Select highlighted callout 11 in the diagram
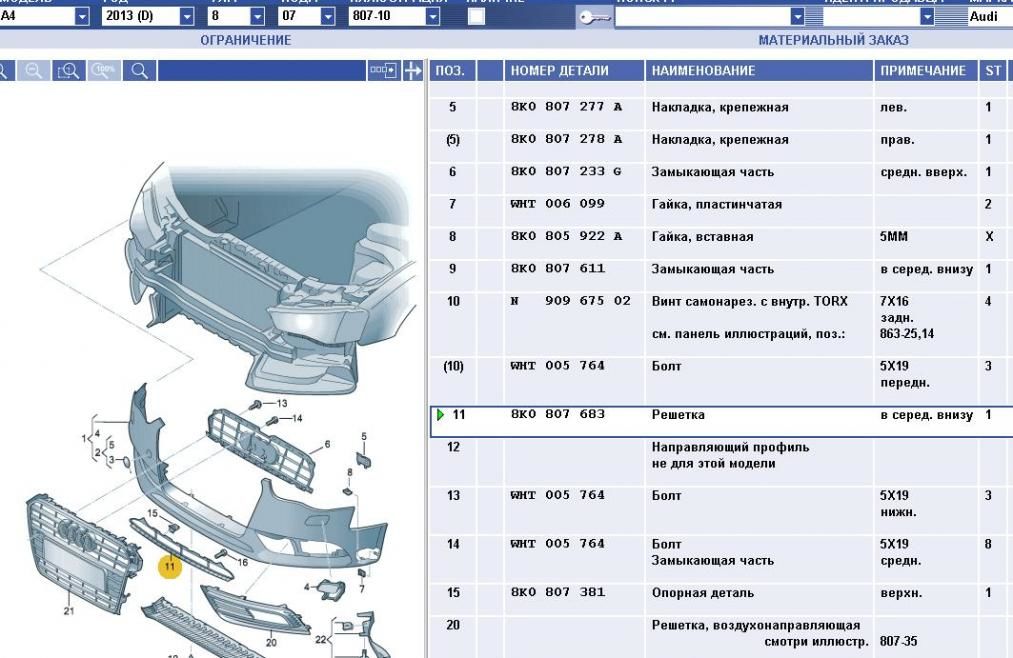 [x=169, y=567]
